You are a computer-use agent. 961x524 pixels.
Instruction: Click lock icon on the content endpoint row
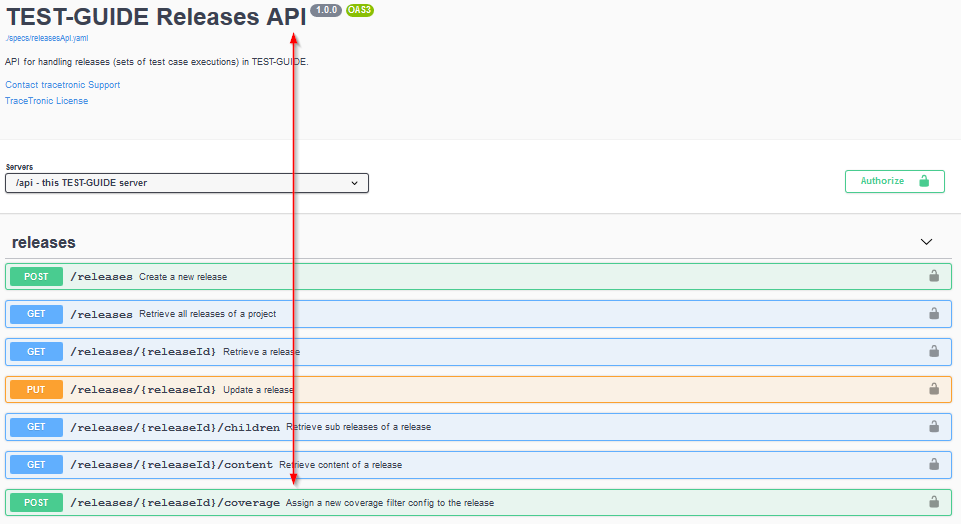pos(933,464)
